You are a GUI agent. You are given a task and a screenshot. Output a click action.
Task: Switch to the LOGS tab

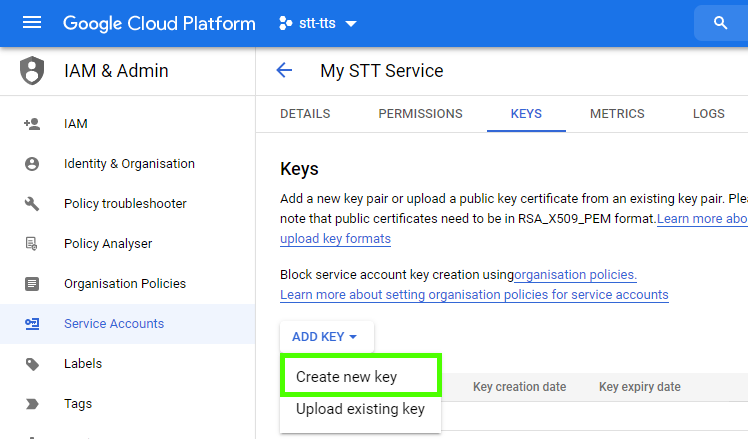click(x=708, y=114)
